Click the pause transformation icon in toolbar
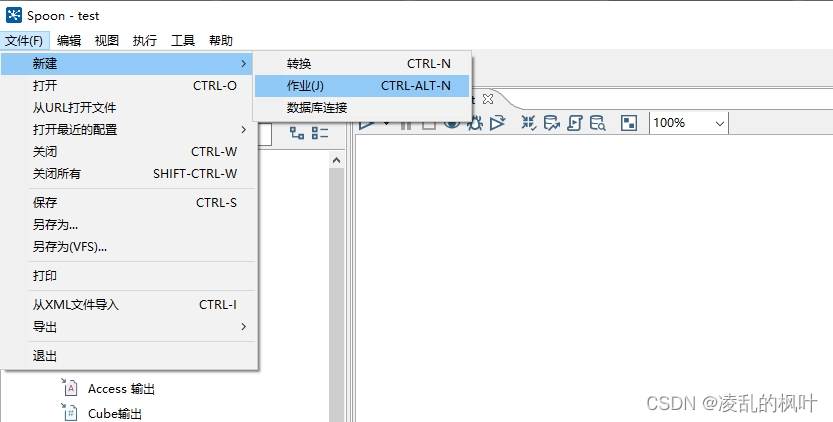This screenshot has height=422, width=833. coord(406,123)
